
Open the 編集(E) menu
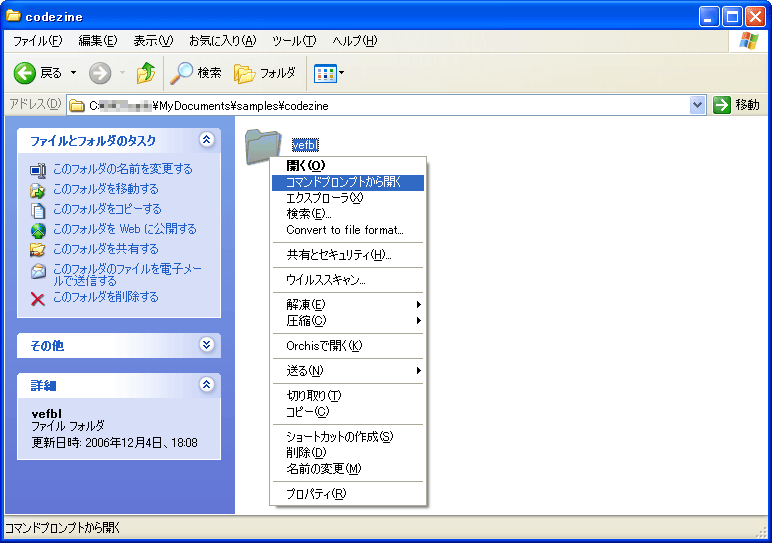click(97, 41)
